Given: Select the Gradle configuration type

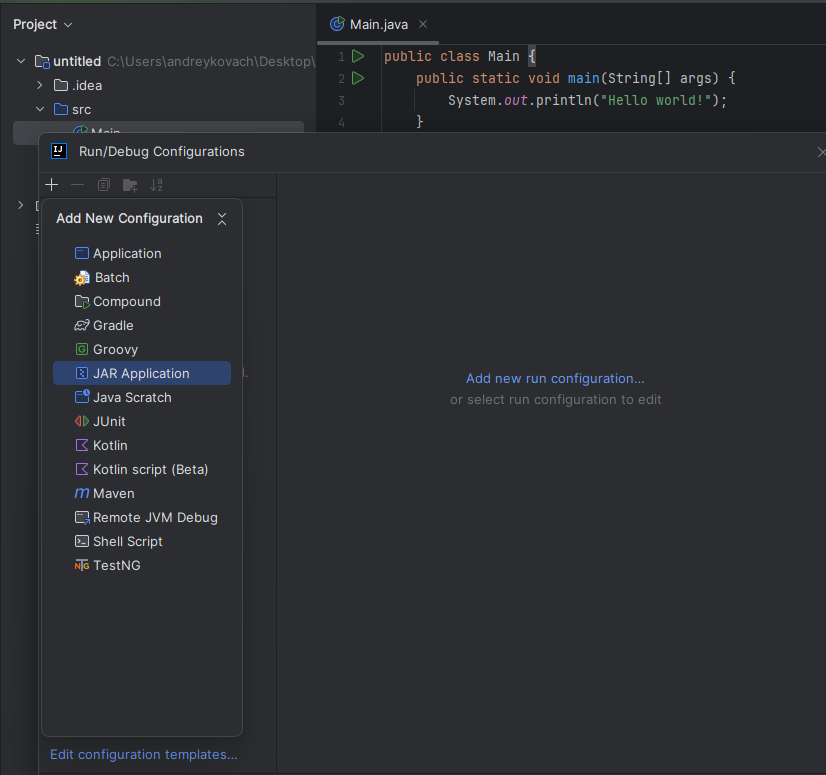Looking at the screenshot, I should click(x=142, y=326).
